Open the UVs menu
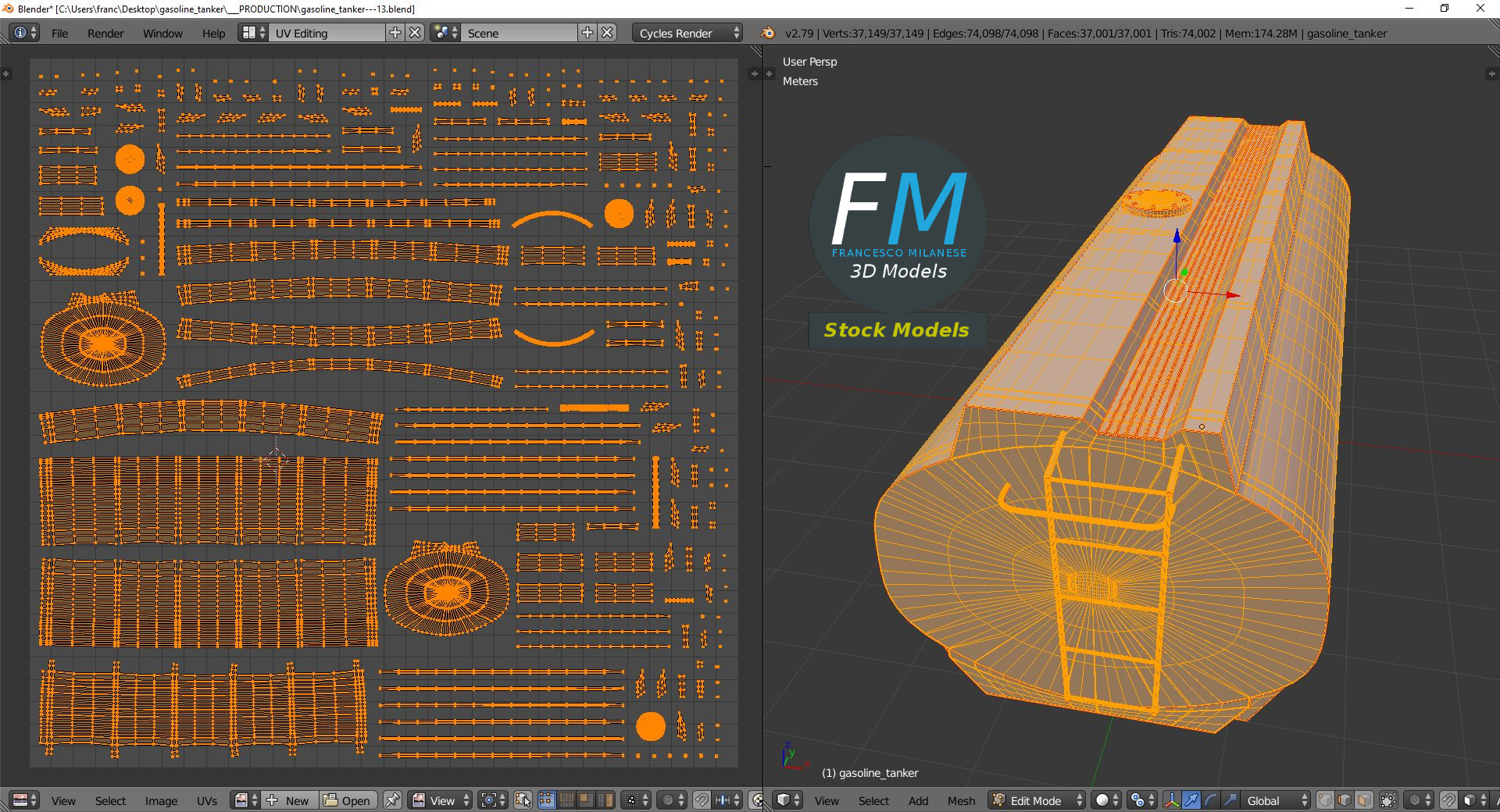Screen dimensions: 1500x812 (207, 801)
